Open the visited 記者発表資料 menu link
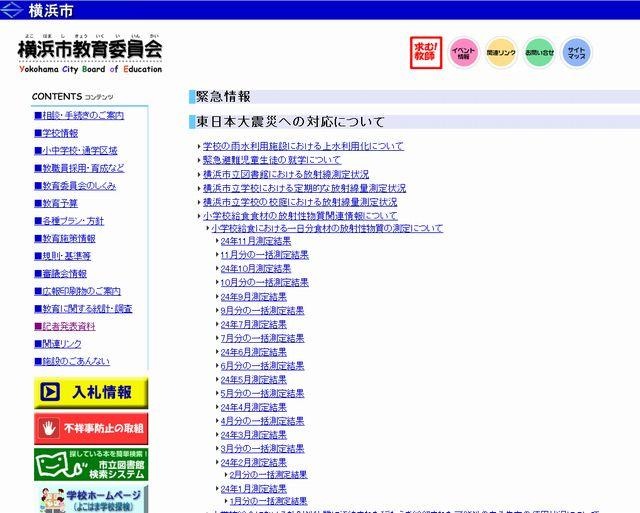The image size is (640, 513). coord(65,326)
